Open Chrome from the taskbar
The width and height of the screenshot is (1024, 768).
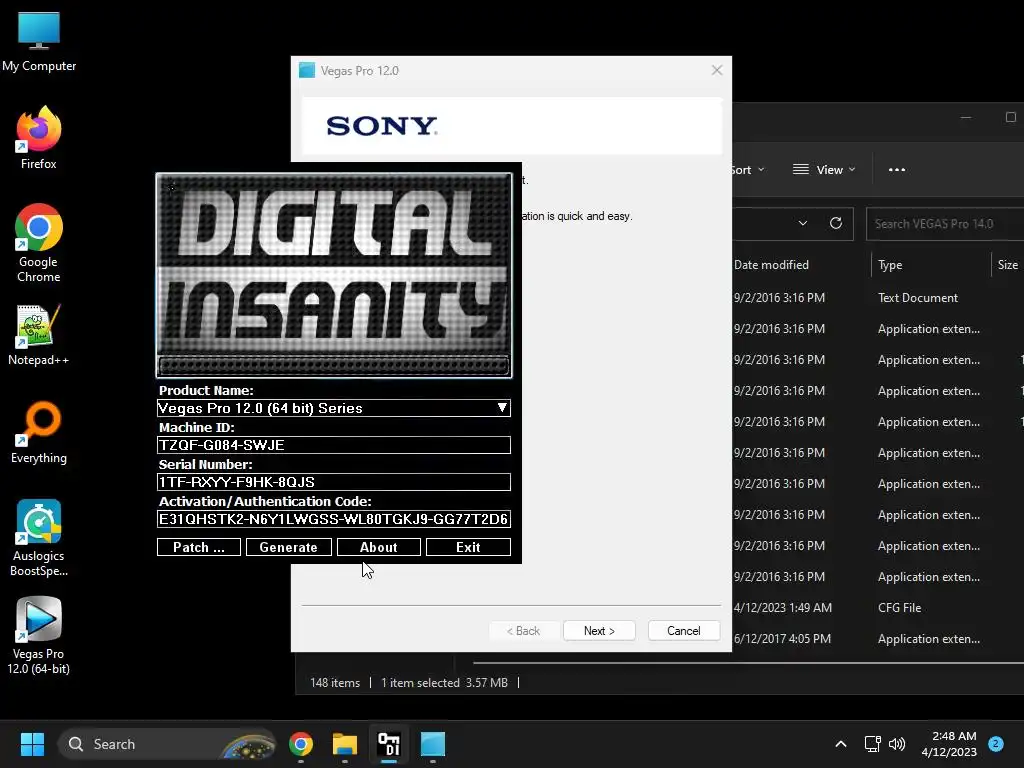[x=301, y=744]
